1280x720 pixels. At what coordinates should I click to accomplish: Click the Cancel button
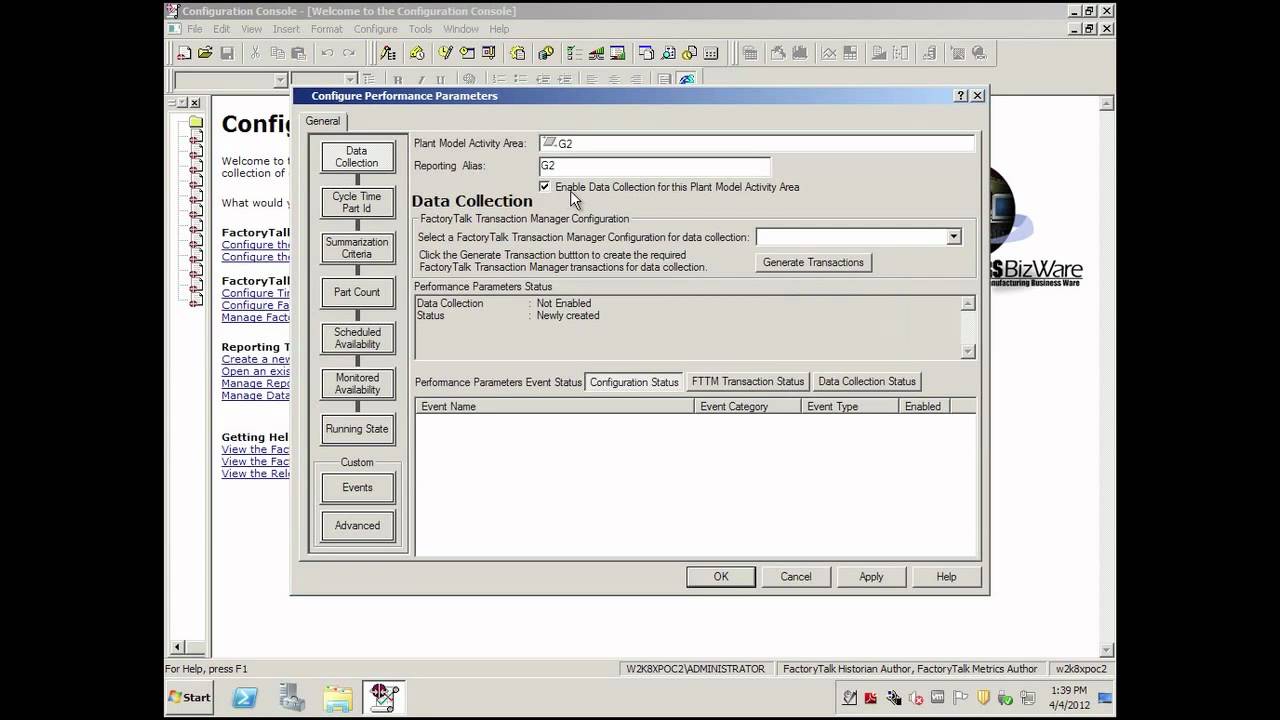point(796,577)
